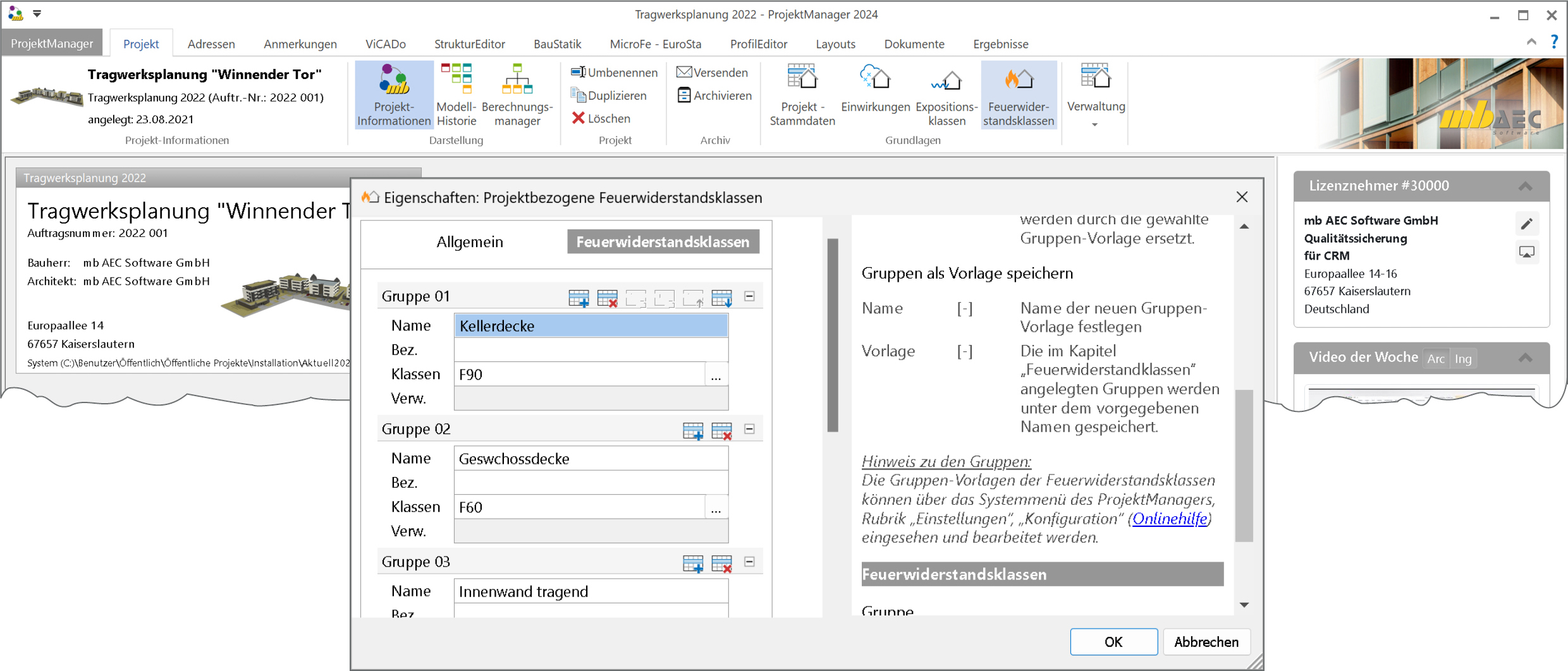Switch to the Layouts ribbon tab
The width and height of the screenshot is (1568, 671).
click(x=835, y=44)
